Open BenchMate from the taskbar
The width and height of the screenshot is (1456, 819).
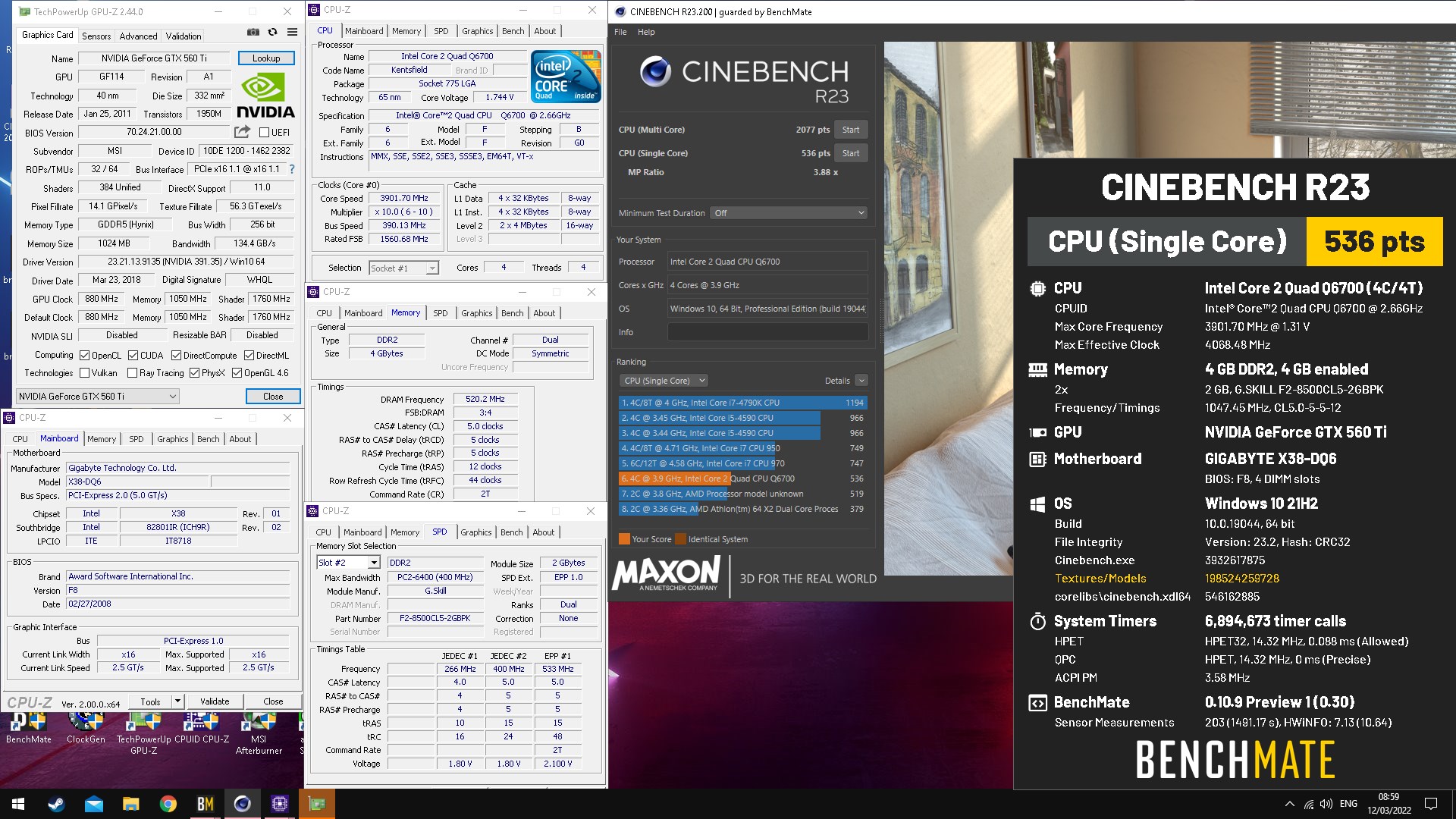point(206,804)
